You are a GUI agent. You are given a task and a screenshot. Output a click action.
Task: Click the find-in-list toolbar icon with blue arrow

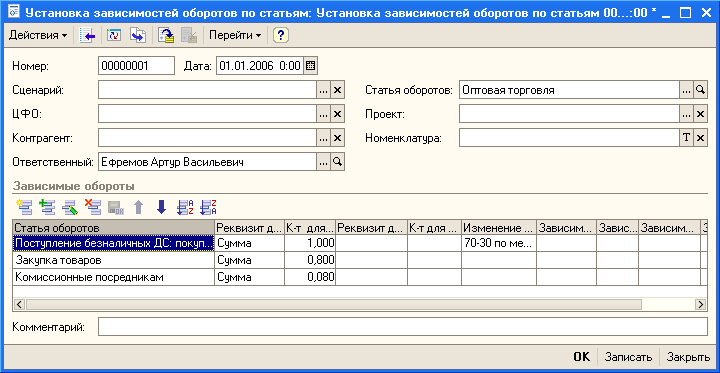[x=86, y=35]
